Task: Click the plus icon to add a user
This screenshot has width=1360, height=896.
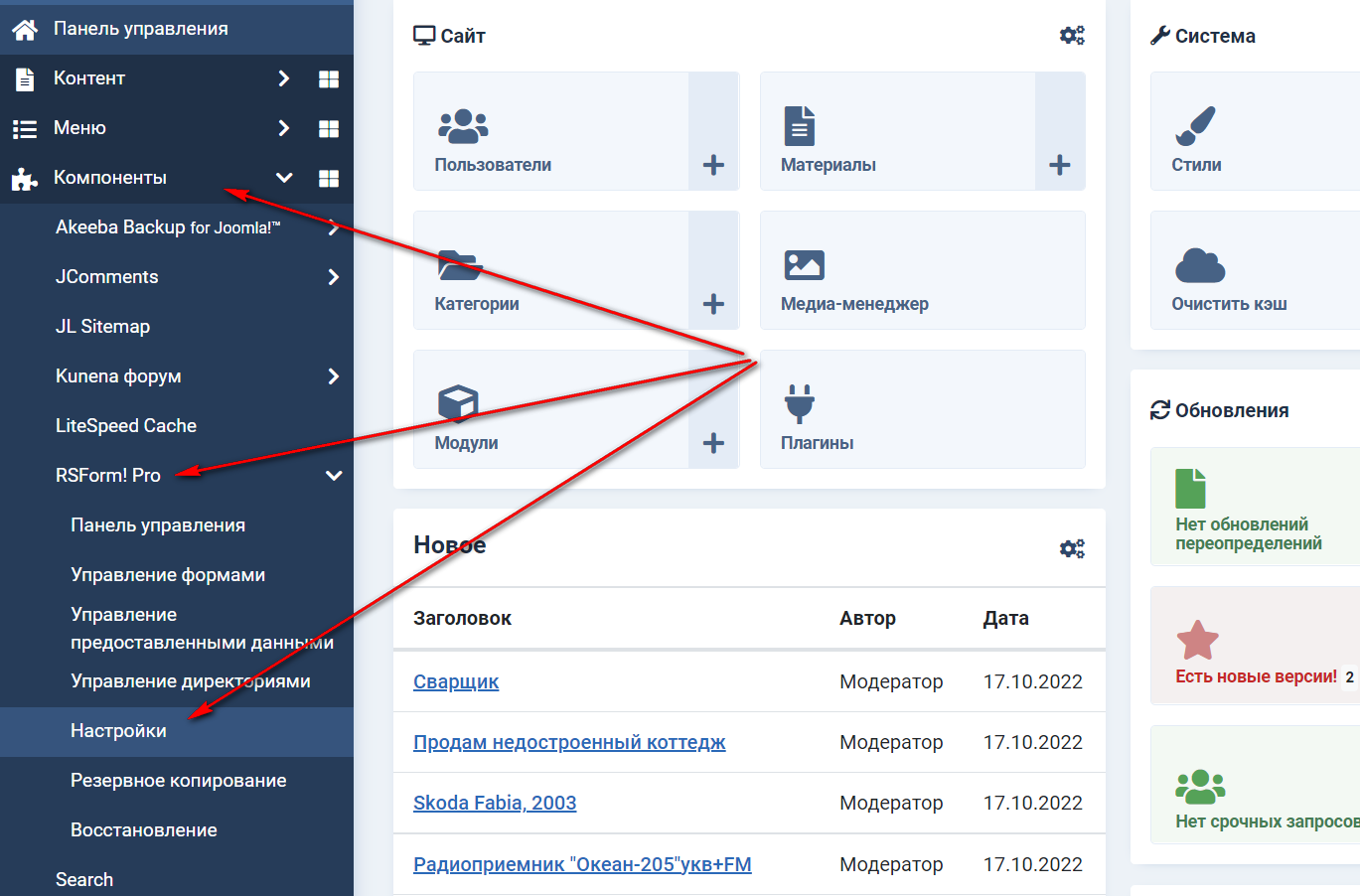Action: pyautogui.click(x=713, y=165)
